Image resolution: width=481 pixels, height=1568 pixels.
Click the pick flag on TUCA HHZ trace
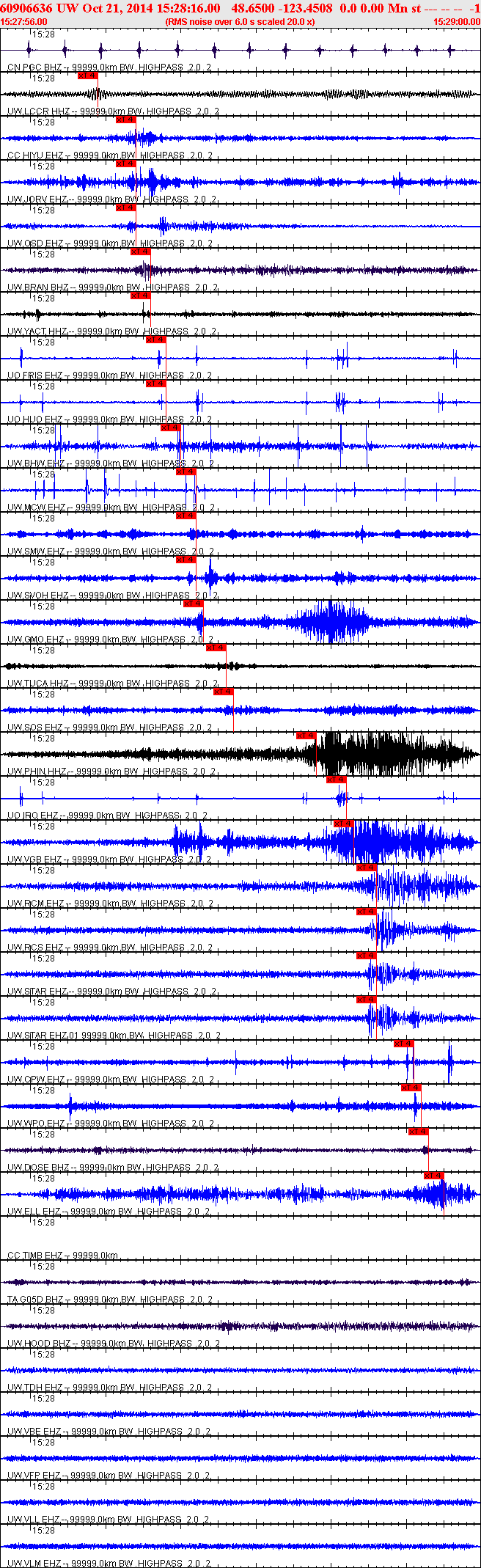(216, 648)
